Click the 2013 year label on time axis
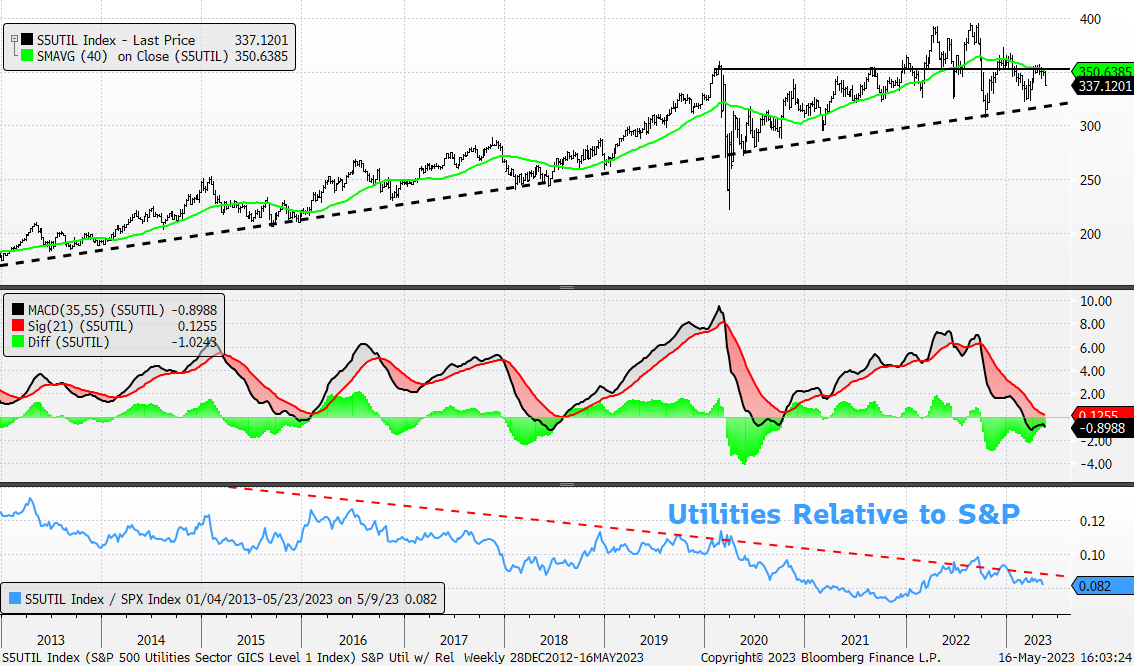The width and height of the screenshot is (1134, 666). (x=51, y=640)
